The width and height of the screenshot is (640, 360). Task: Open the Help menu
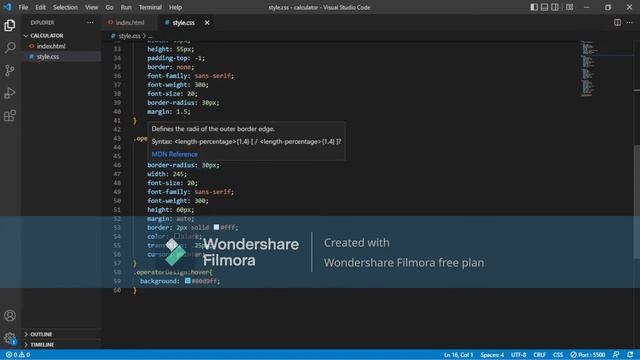coord(176,7)
